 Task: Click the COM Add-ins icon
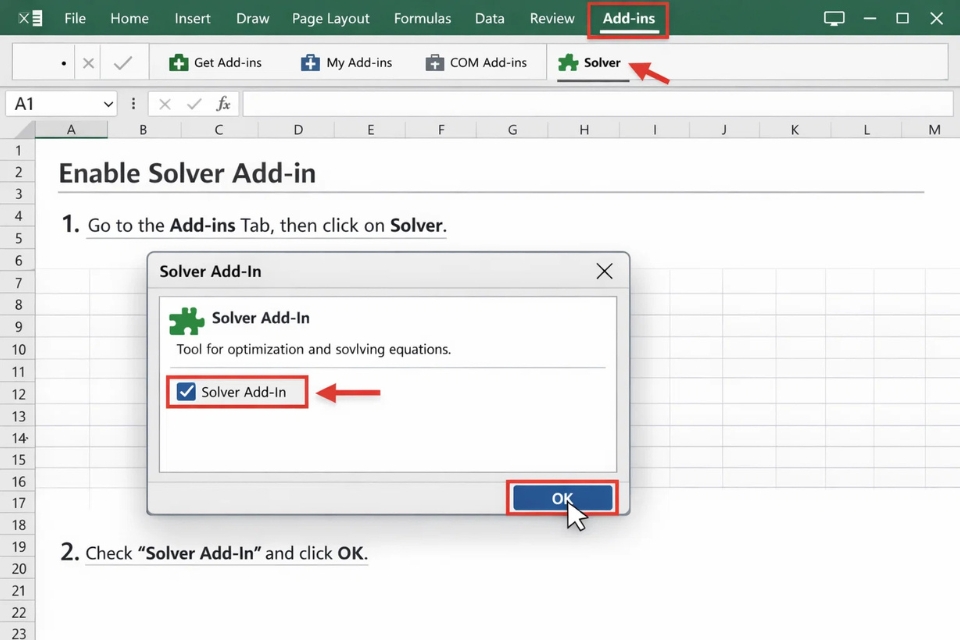coord(436,62)
